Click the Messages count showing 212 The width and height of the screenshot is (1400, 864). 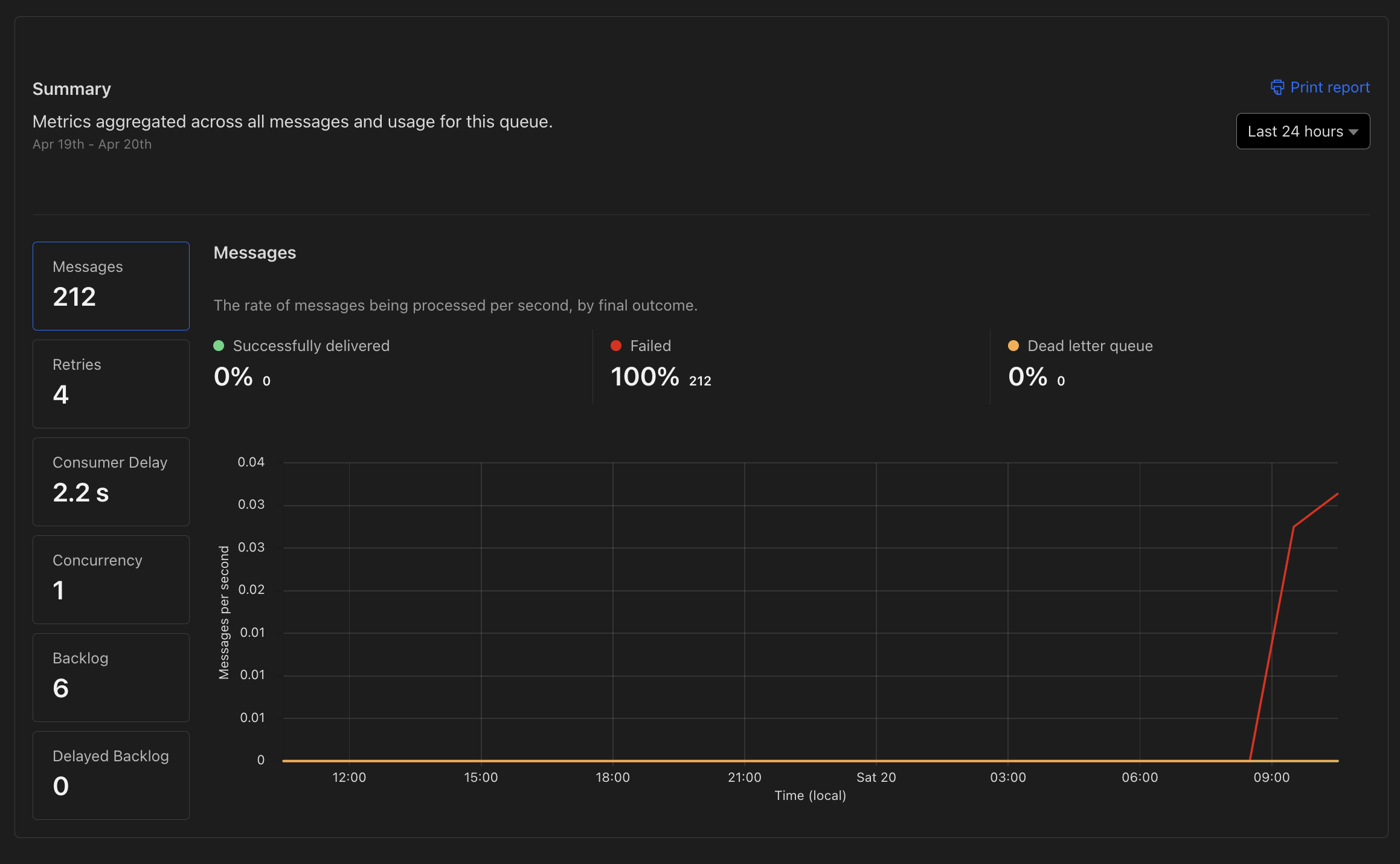[x=74, y=296]
